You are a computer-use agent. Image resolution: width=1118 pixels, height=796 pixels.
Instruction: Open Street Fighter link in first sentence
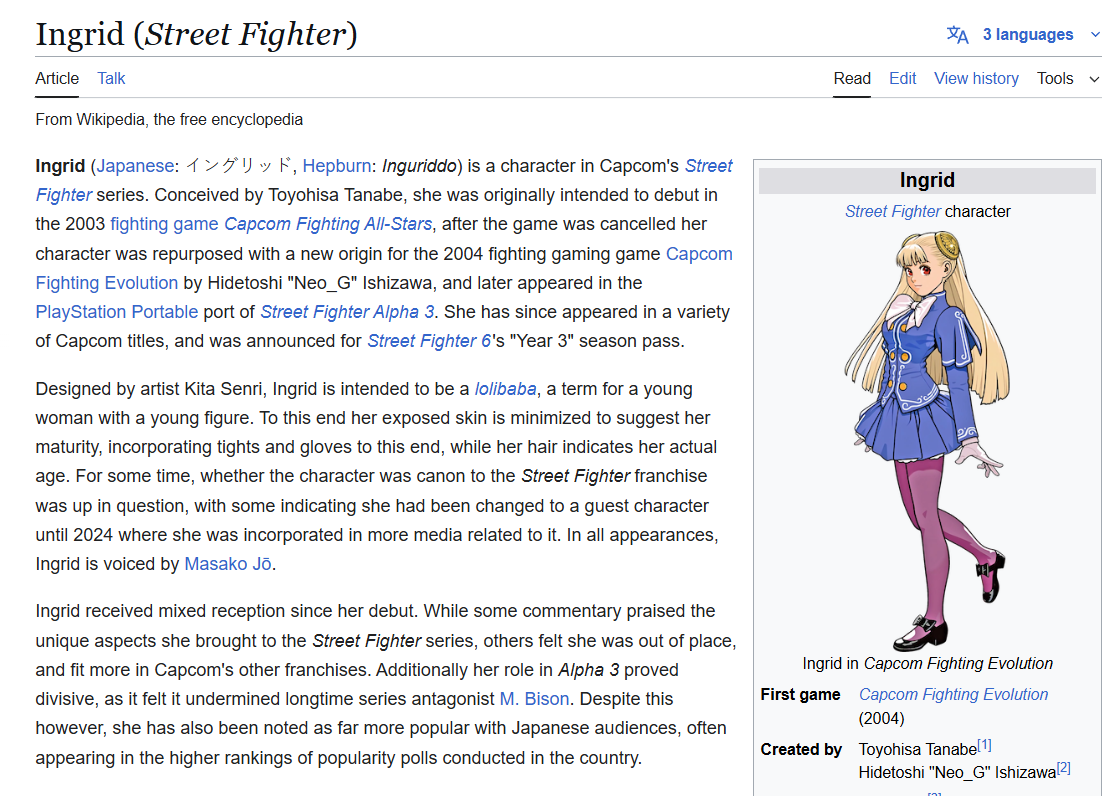tap(709, 166)
